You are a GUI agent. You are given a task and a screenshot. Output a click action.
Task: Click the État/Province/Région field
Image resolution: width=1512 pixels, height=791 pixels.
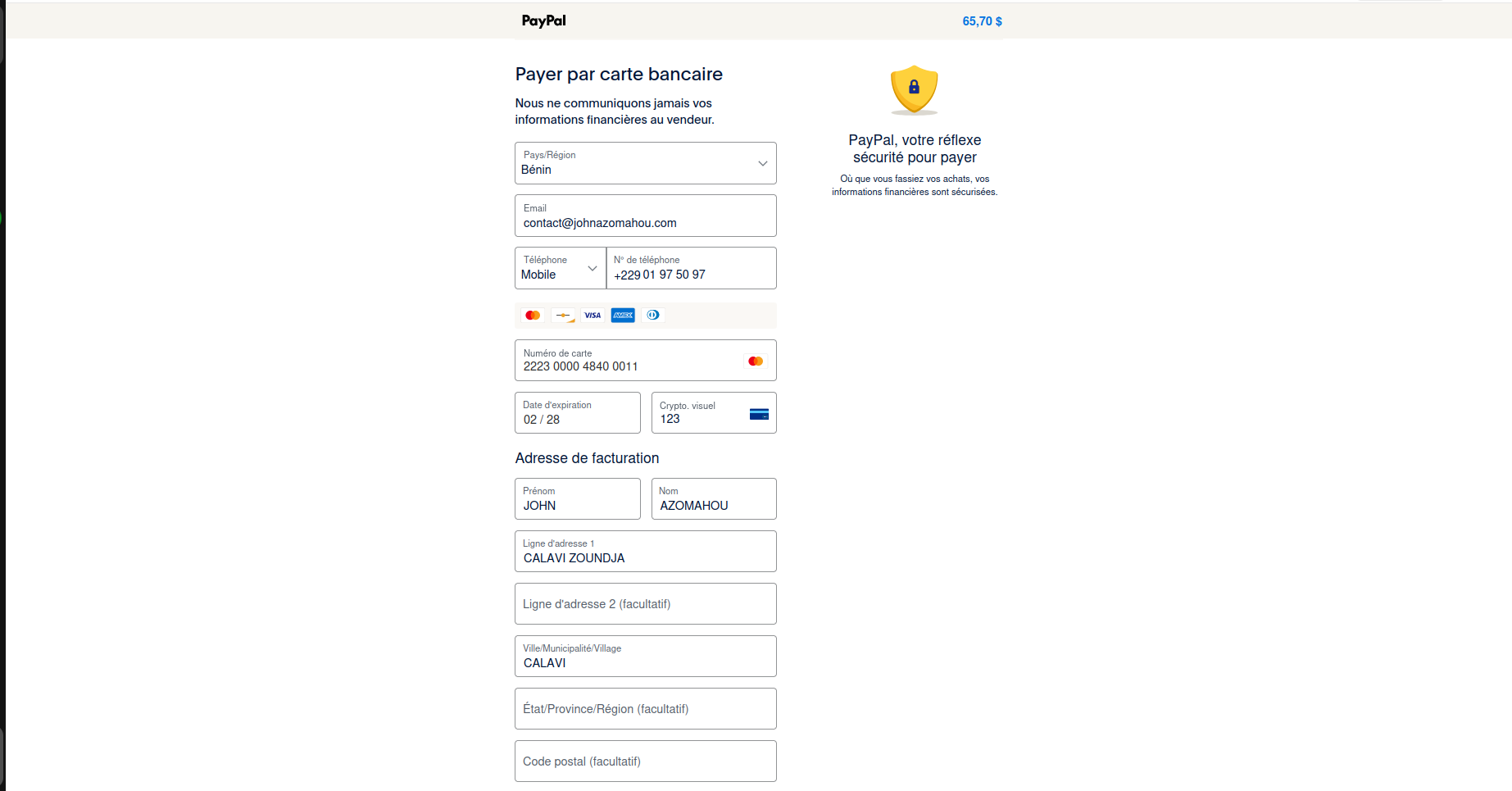(645, 709)
